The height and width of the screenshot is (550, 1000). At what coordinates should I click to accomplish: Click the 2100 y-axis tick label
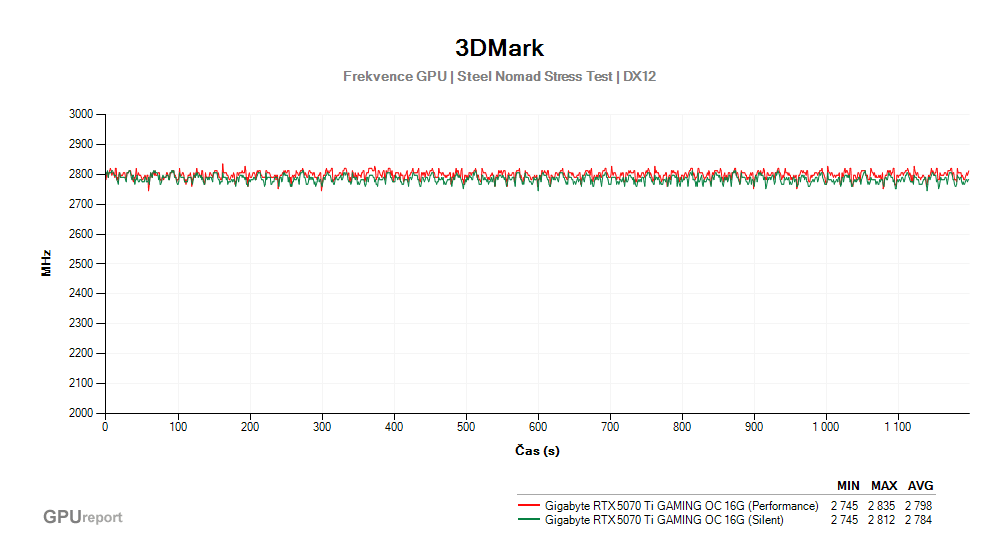coord(81,383)
